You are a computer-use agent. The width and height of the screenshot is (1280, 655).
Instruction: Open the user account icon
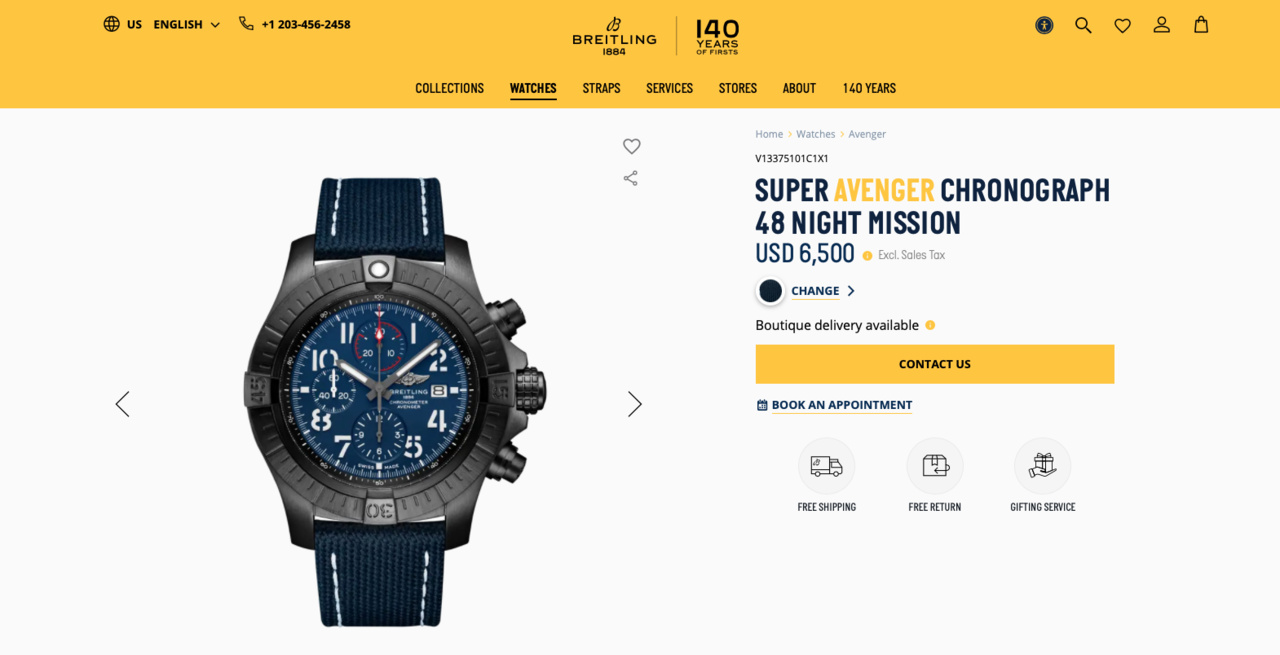click(x=1161, y=25)
